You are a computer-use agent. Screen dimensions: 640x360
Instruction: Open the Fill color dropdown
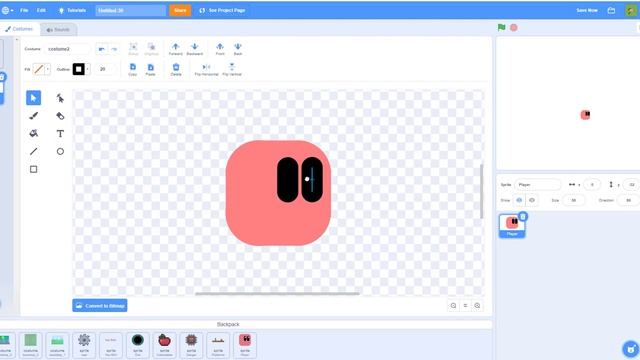coord(48,69)
